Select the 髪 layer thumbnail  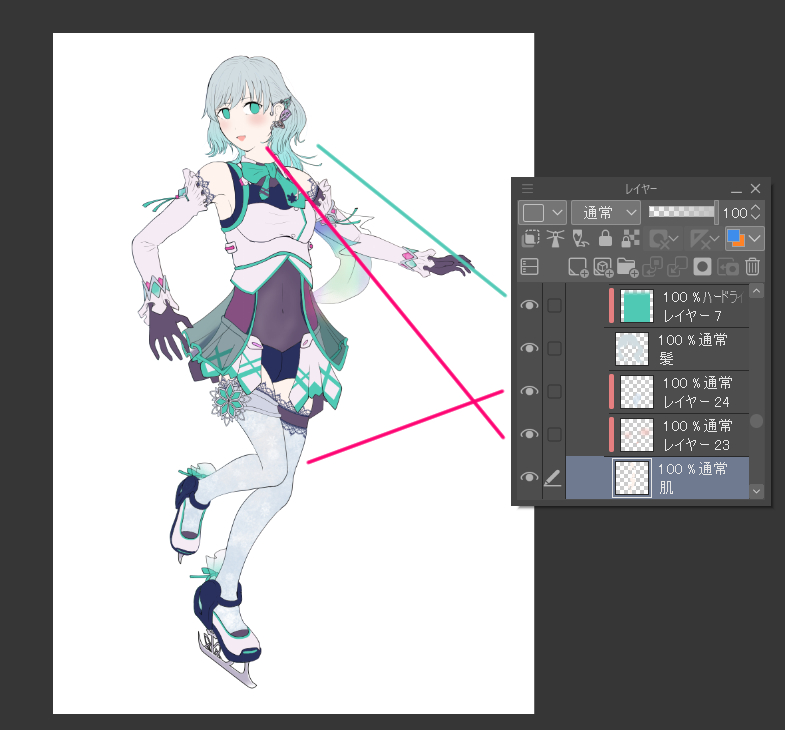[x=632, y=349]
